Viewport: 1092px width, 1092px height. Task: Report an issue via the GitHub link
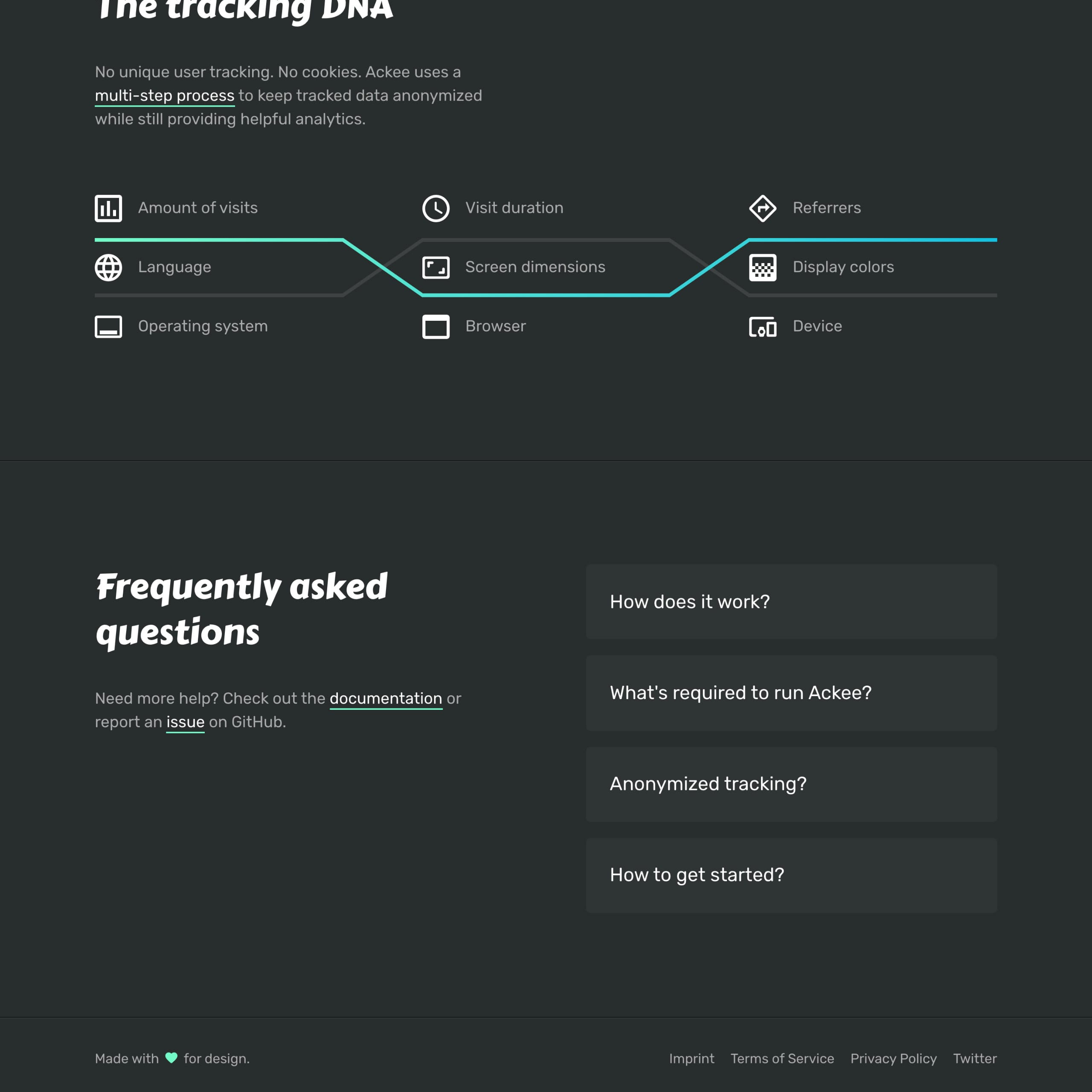[x=186, y=721]
